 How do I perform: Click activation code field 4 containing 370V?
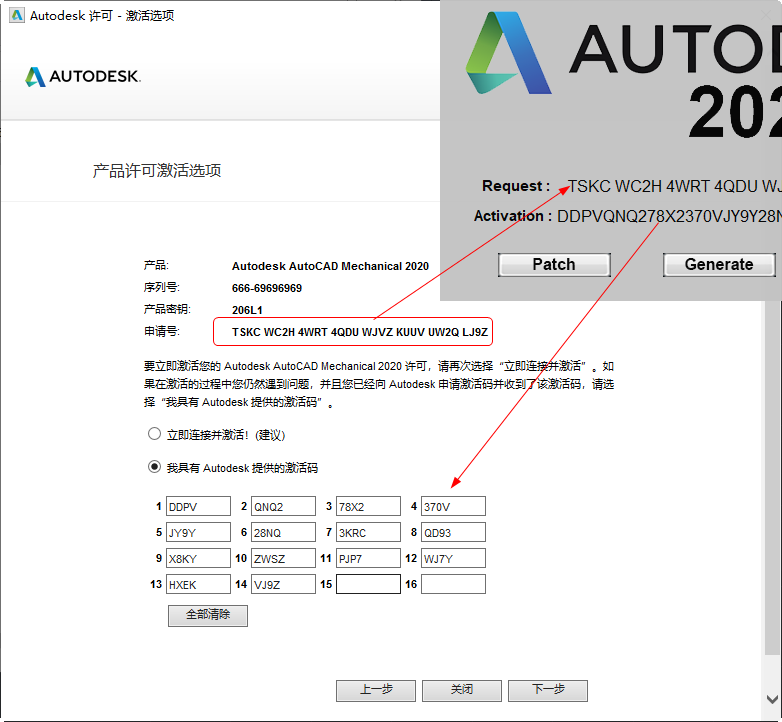point(453,506)
